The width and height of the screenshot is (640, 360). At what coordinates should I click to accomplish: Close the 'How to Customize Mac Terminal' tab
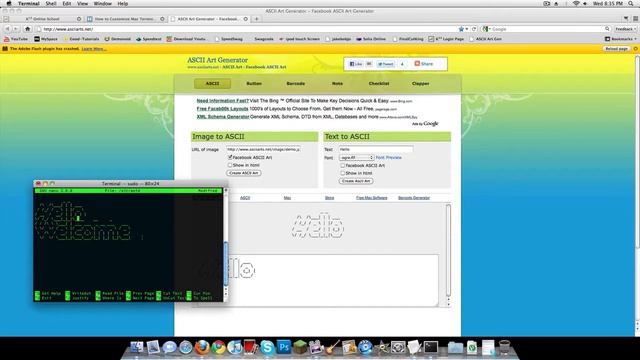point(162,19)
